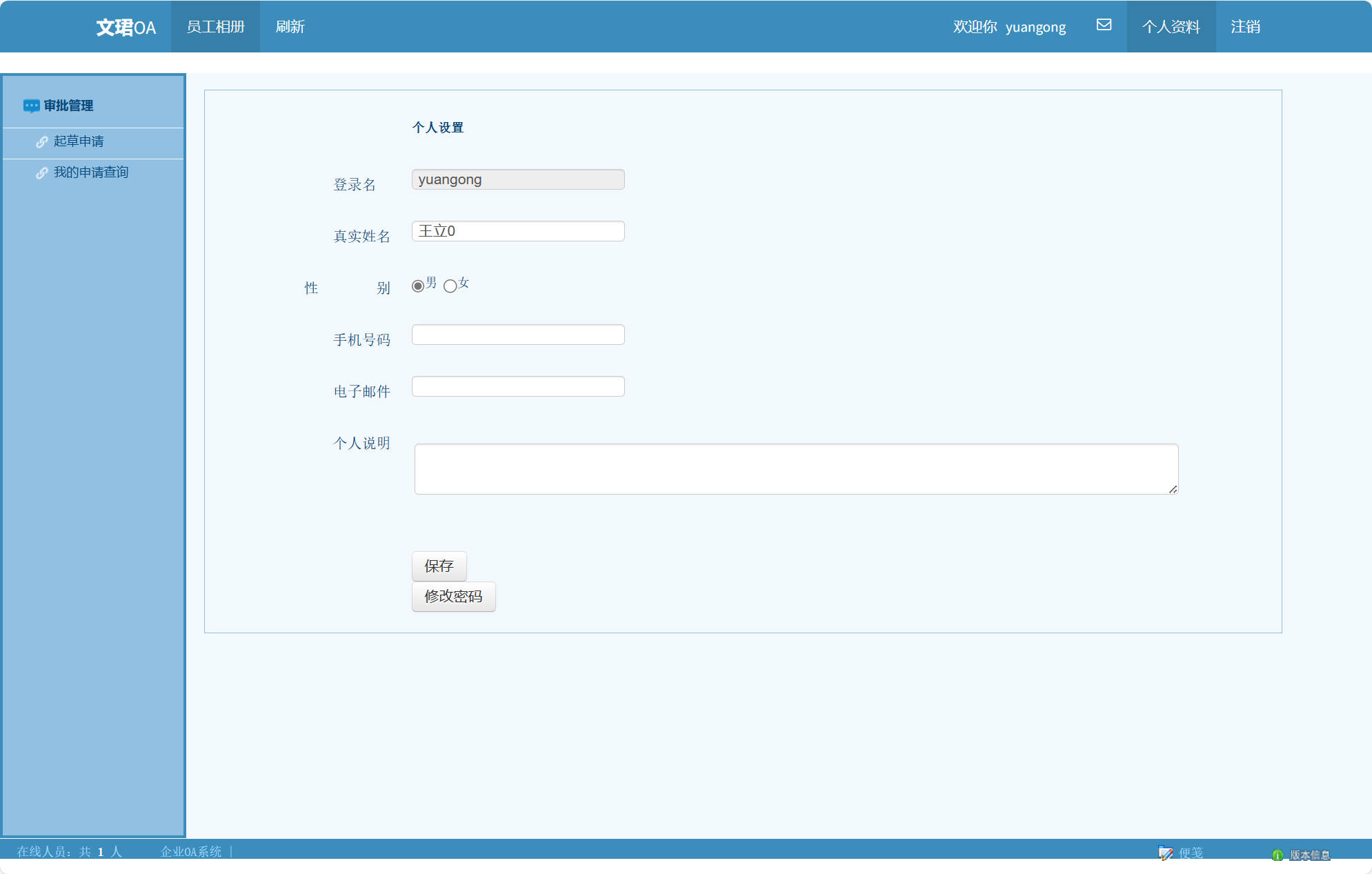Click the link icon beside 起草申请
The image size is (1372, 874).
tap(41, 141)
